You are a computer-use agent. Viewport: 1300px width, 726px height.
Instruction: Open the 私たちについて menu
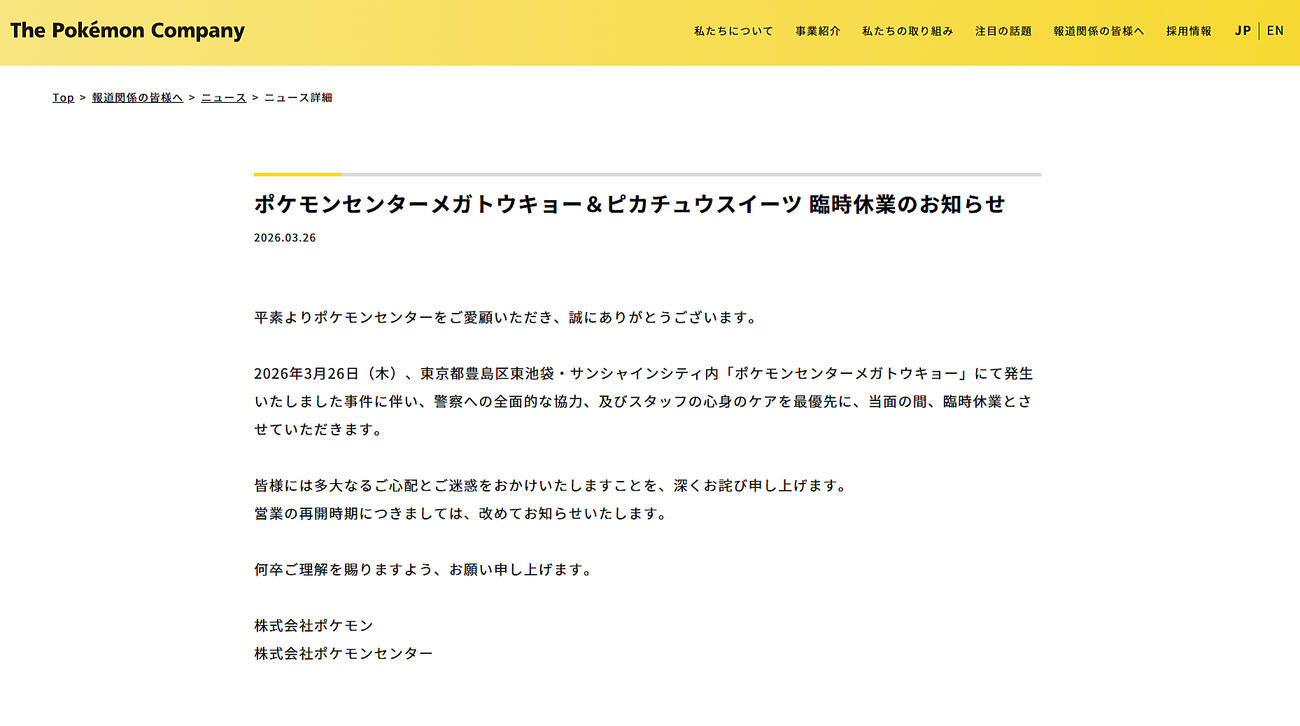[733, 31]
